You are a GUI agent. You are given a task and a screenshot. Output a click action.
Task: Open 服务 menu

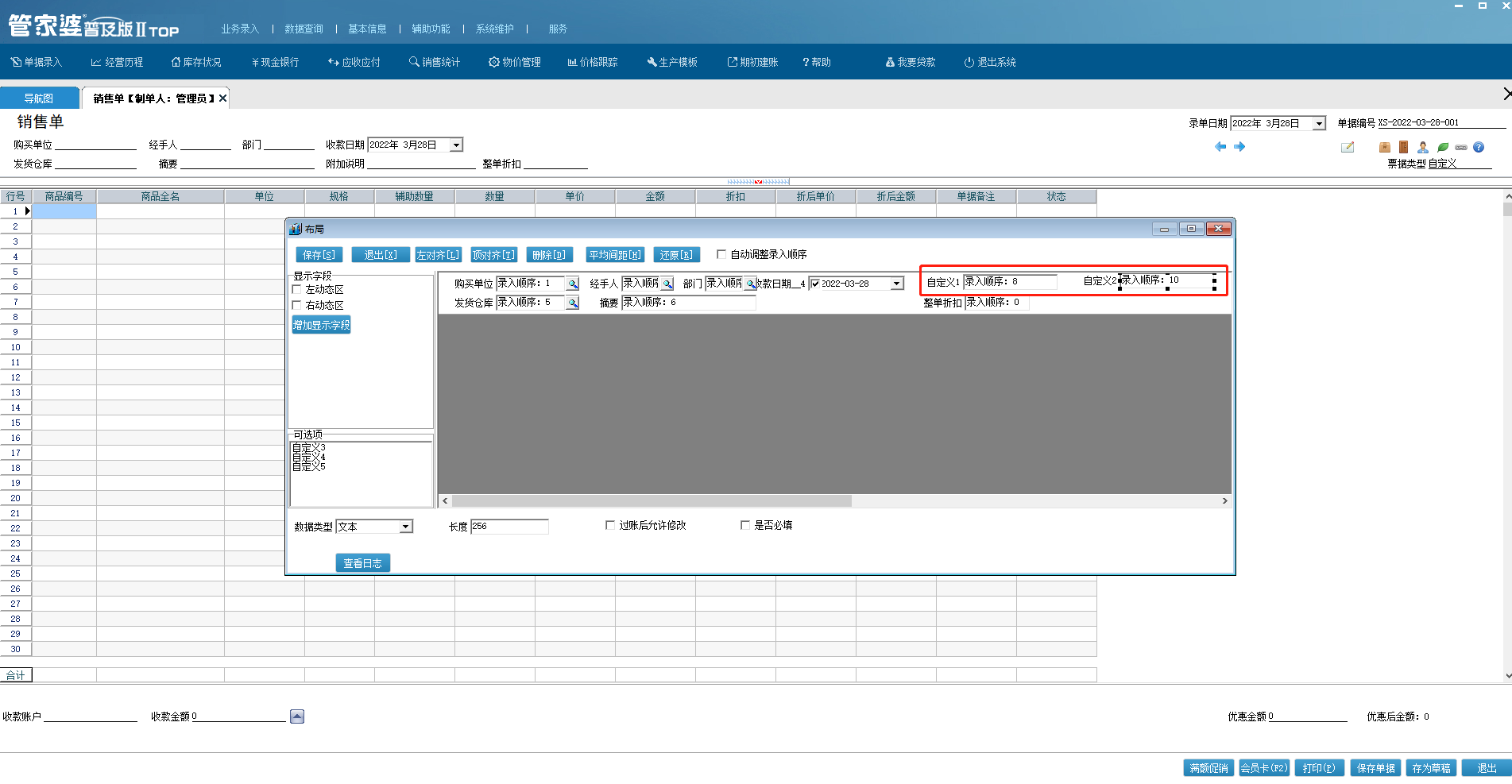point(558,29)
